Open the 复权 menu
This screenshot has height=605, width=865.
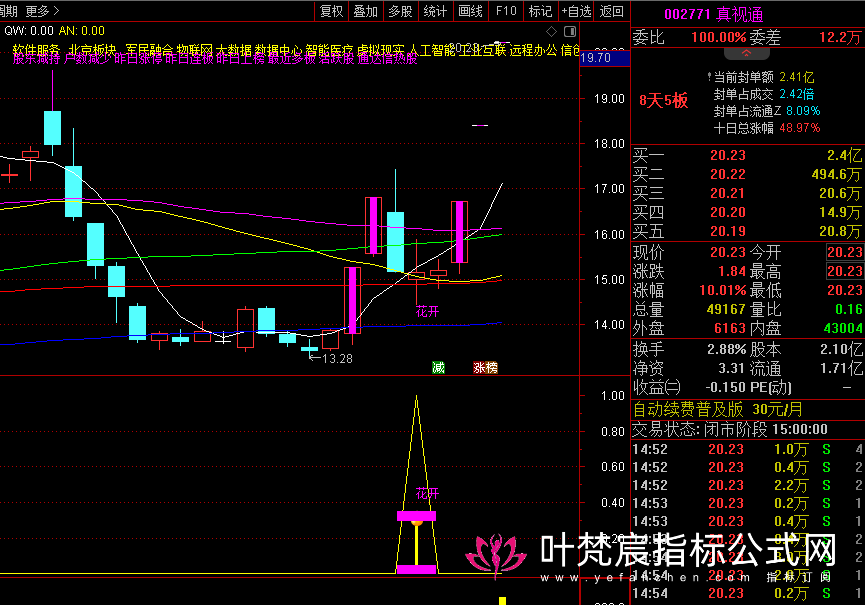(332, 11)
